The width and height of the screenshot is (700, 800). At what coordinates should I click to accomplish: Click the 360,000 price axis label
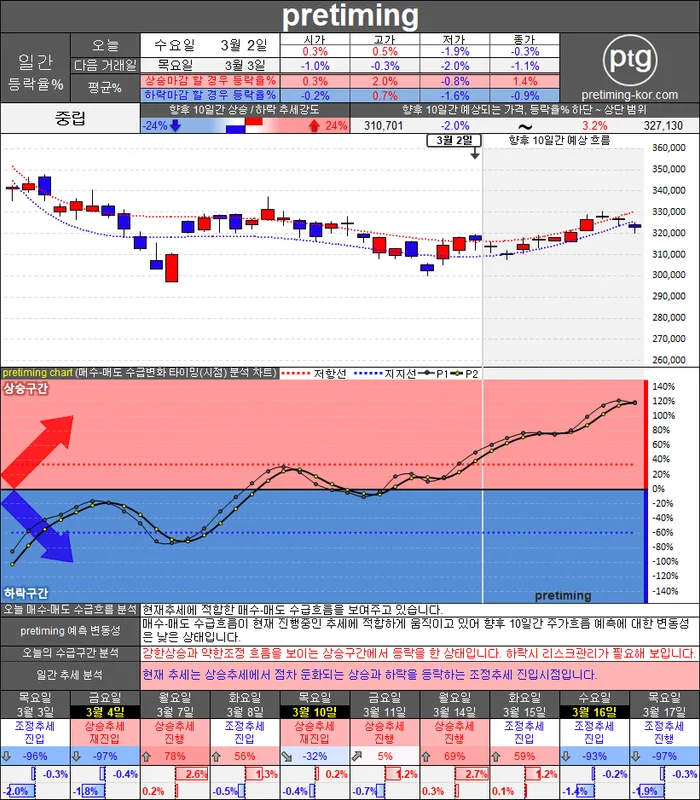(669, 148)
